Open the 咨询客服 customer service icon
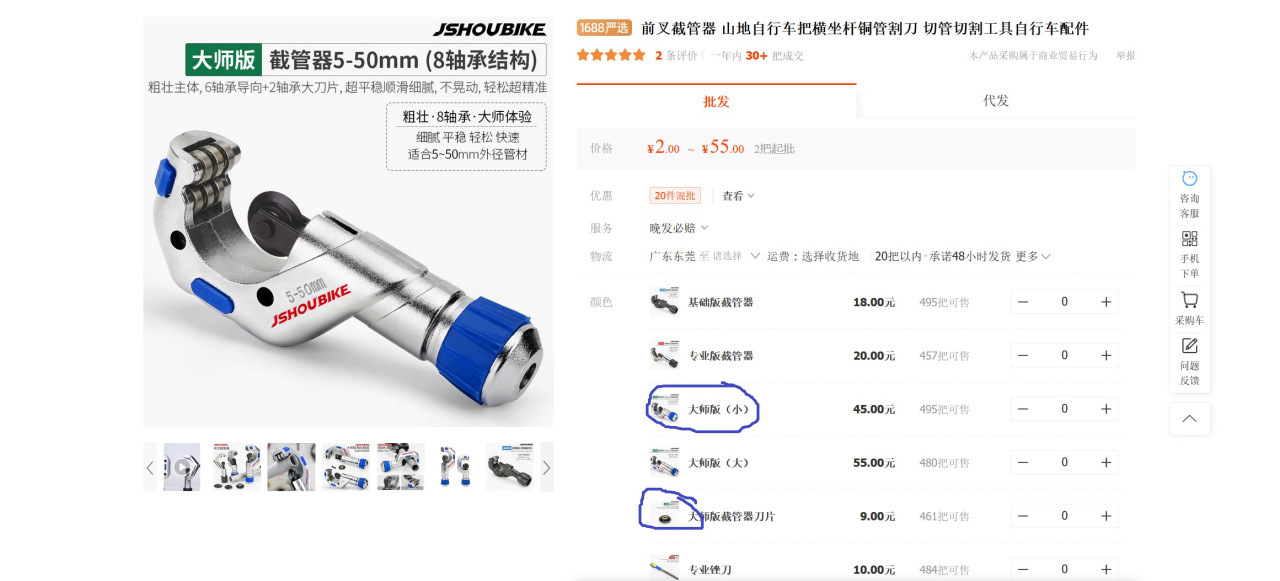Image resolution: width=1280 pixels, height=581 pixels. click(1189, 179)
